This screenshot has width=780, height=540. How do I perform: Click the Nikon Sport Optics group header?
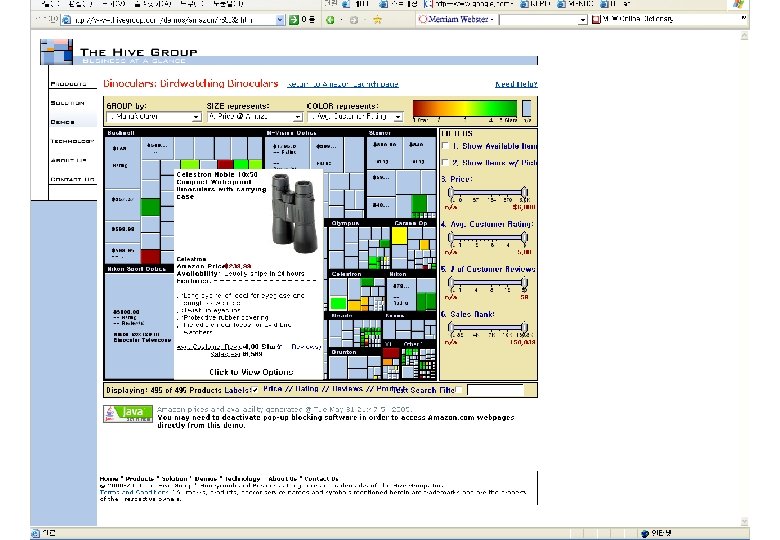tap(139, 269)
